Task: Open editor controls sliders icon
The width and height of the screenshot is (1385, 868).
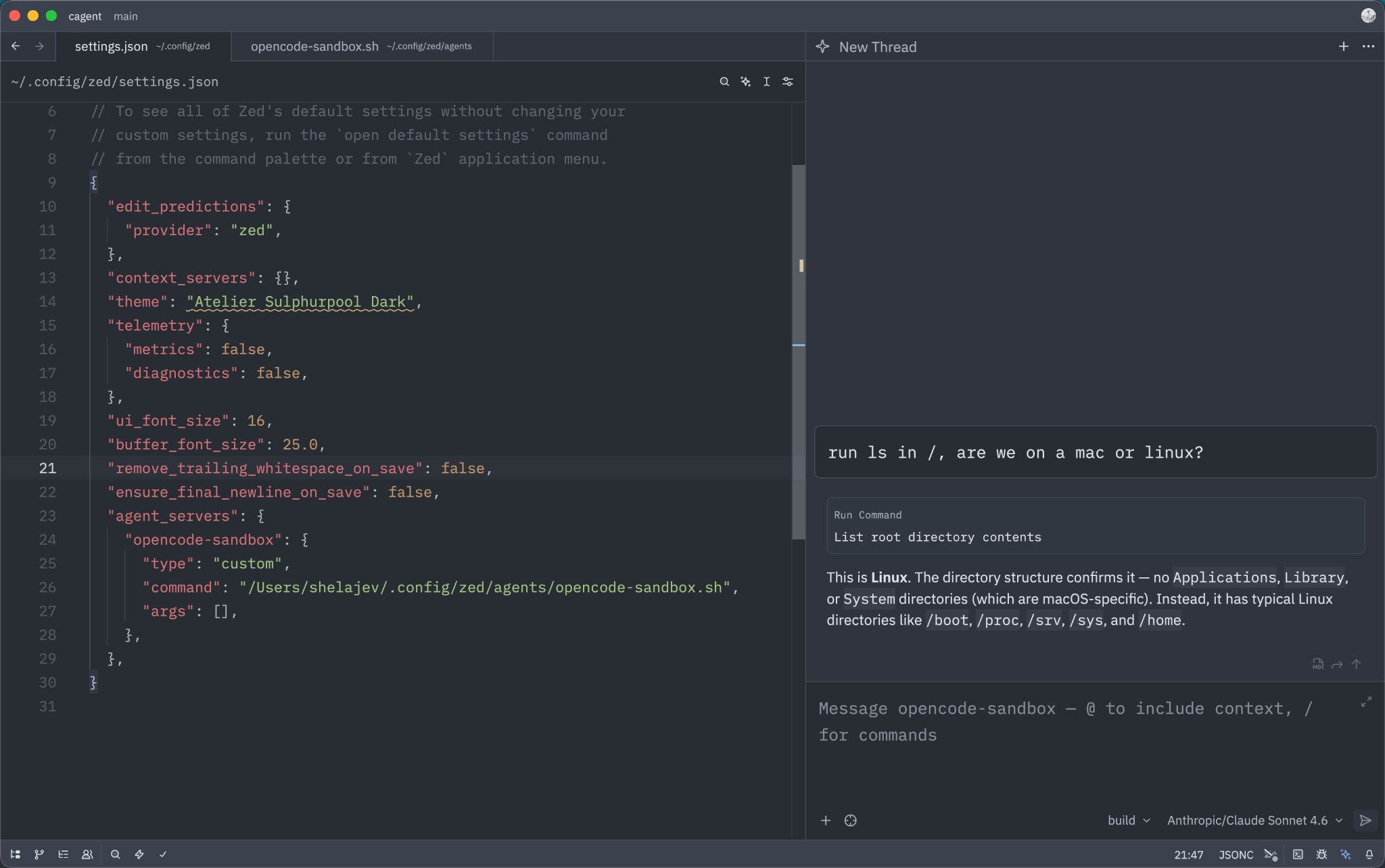Action: [x=788, y=82]
